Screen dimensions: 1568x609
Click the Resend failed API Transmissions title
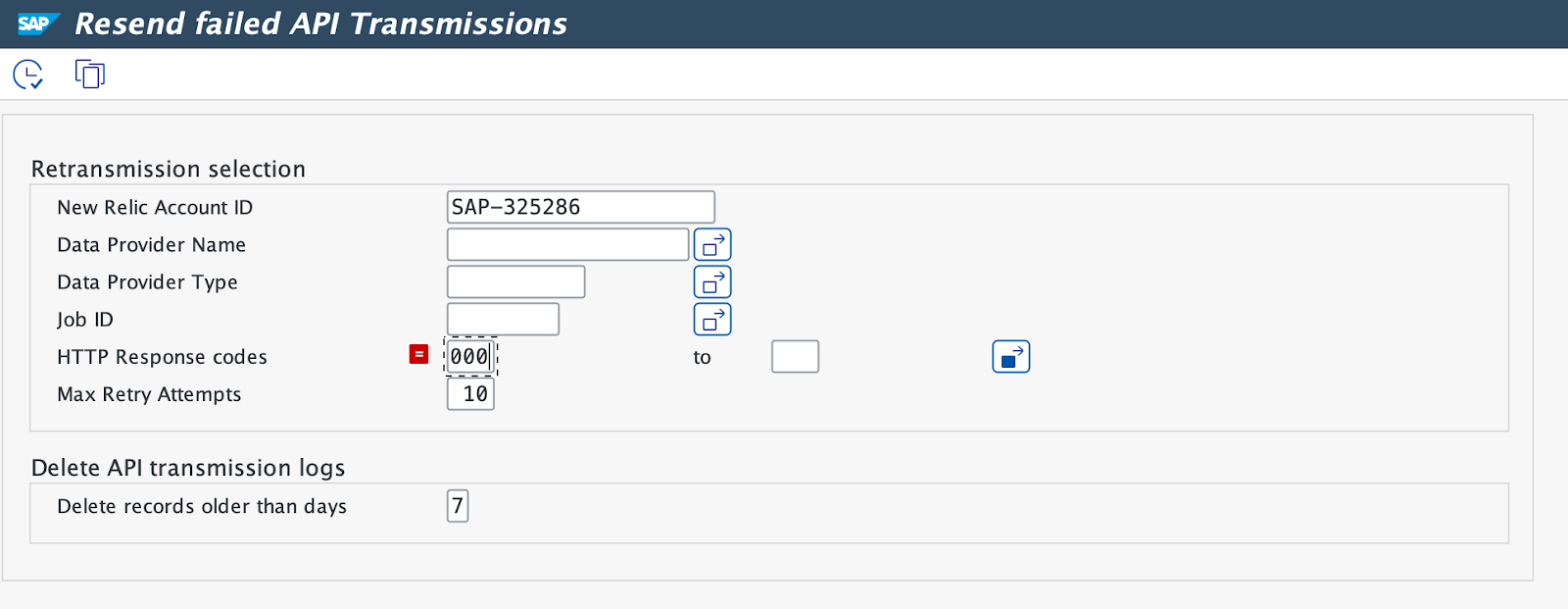pos(323,24)
